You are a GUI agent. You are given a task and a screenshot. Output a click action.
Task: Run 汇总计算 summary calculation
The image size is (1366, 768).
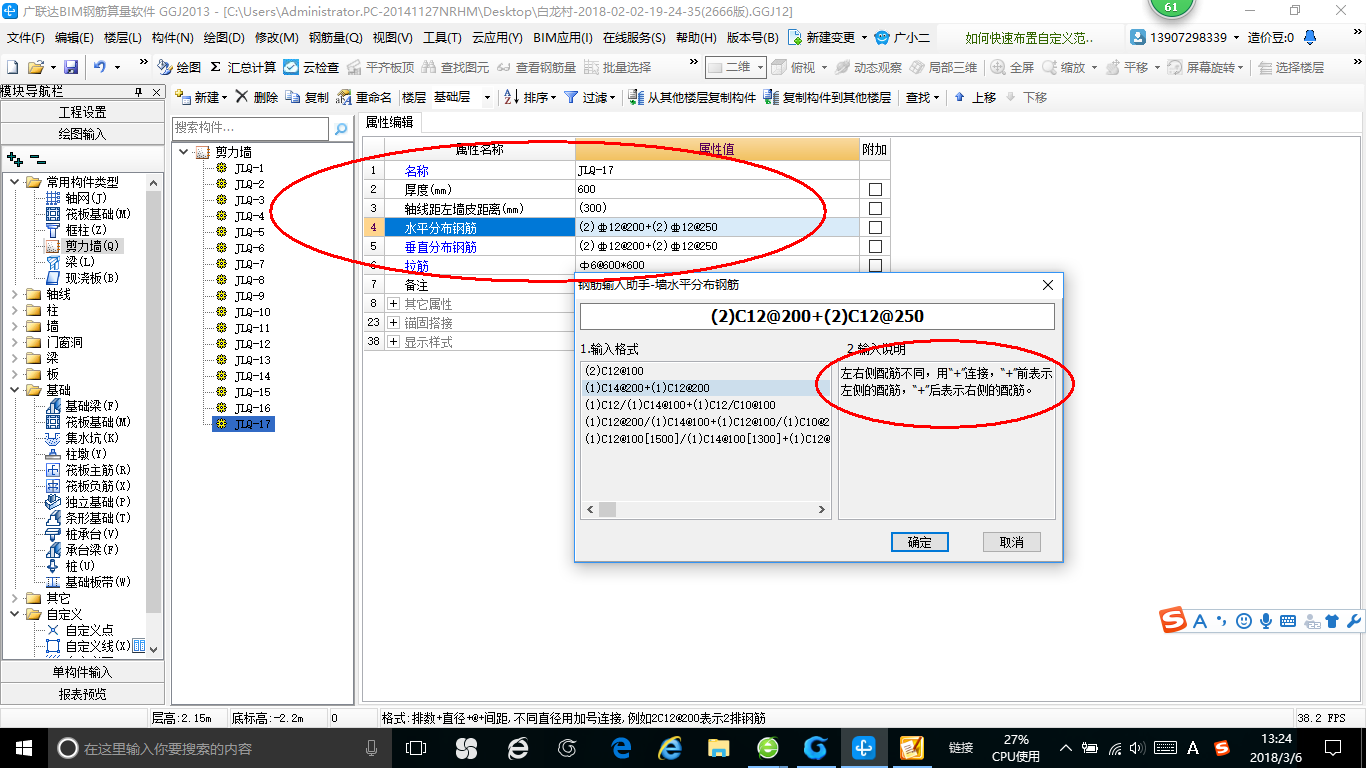click(243, 67)
